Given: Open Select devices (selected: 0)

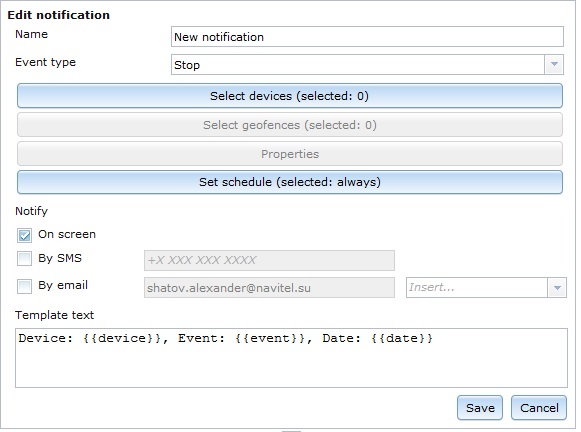Looking at the screenshot, I should [290, 96].
